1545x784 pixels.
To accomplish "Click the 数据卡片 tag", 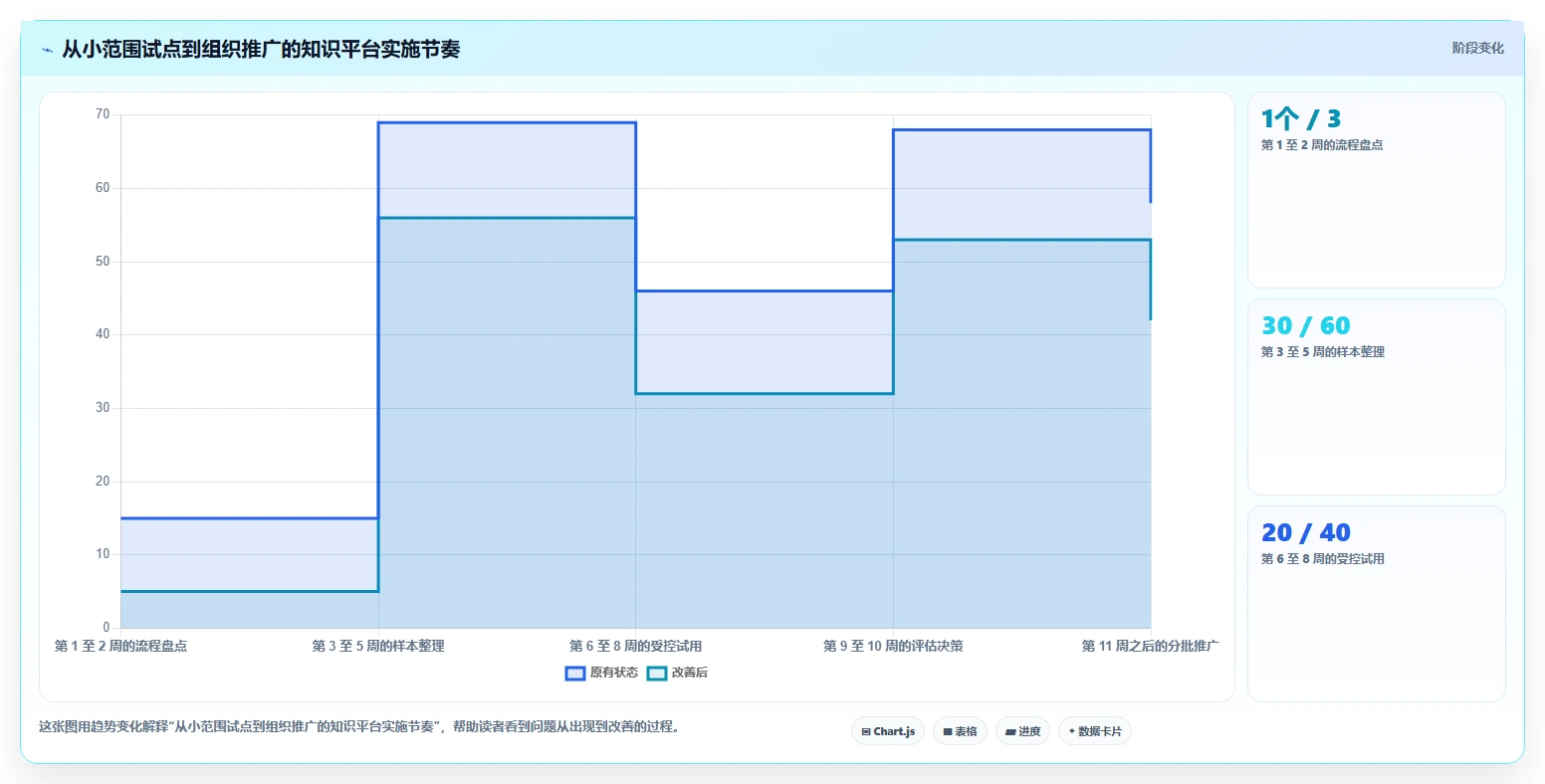I will 1094,731.
